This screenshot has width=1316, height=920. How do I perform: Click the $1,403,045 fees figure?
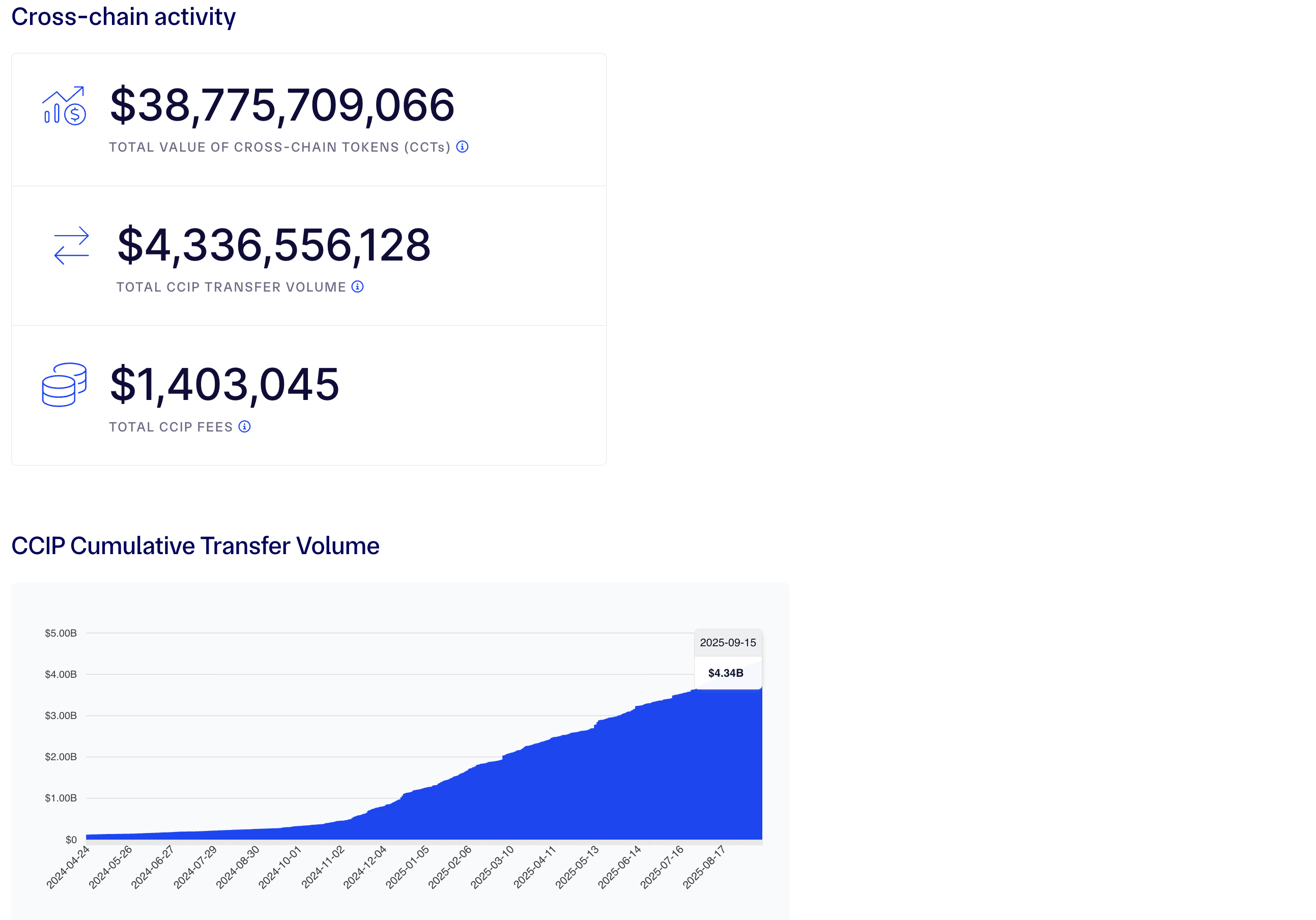[x=224, y=385]
